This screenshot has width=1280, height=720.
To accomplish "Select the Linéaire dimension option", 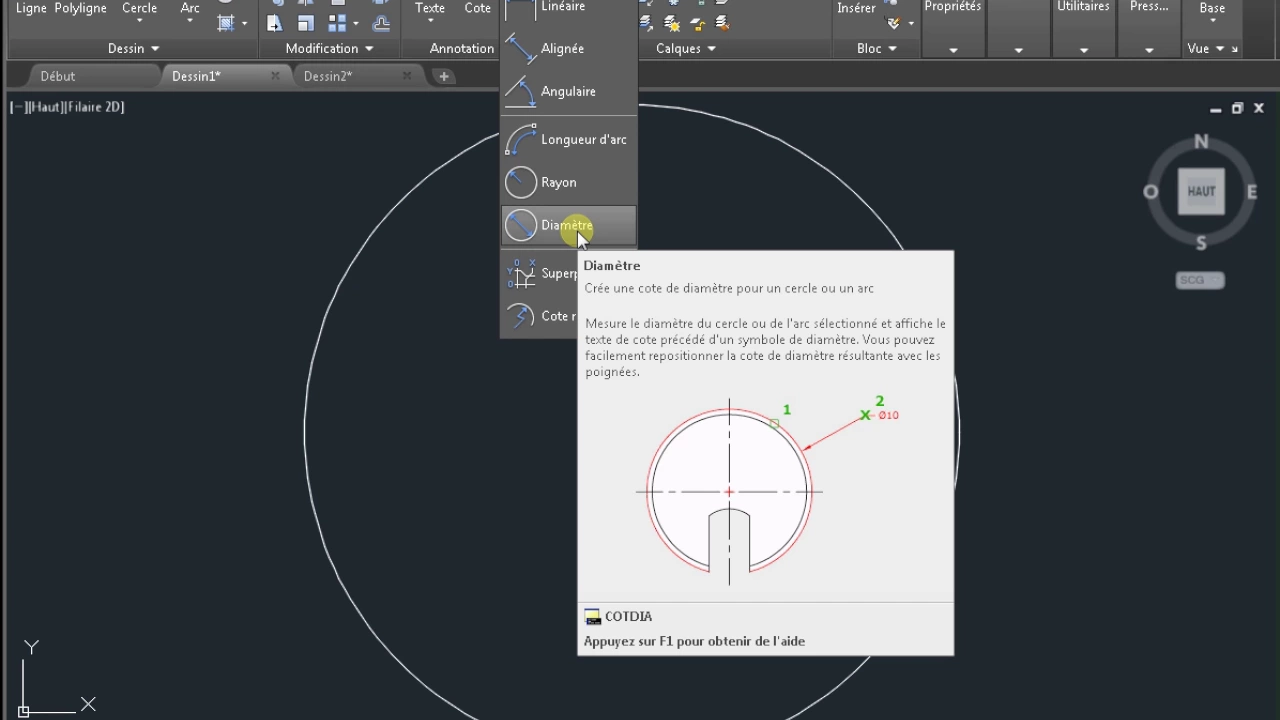I will (568, 8).
